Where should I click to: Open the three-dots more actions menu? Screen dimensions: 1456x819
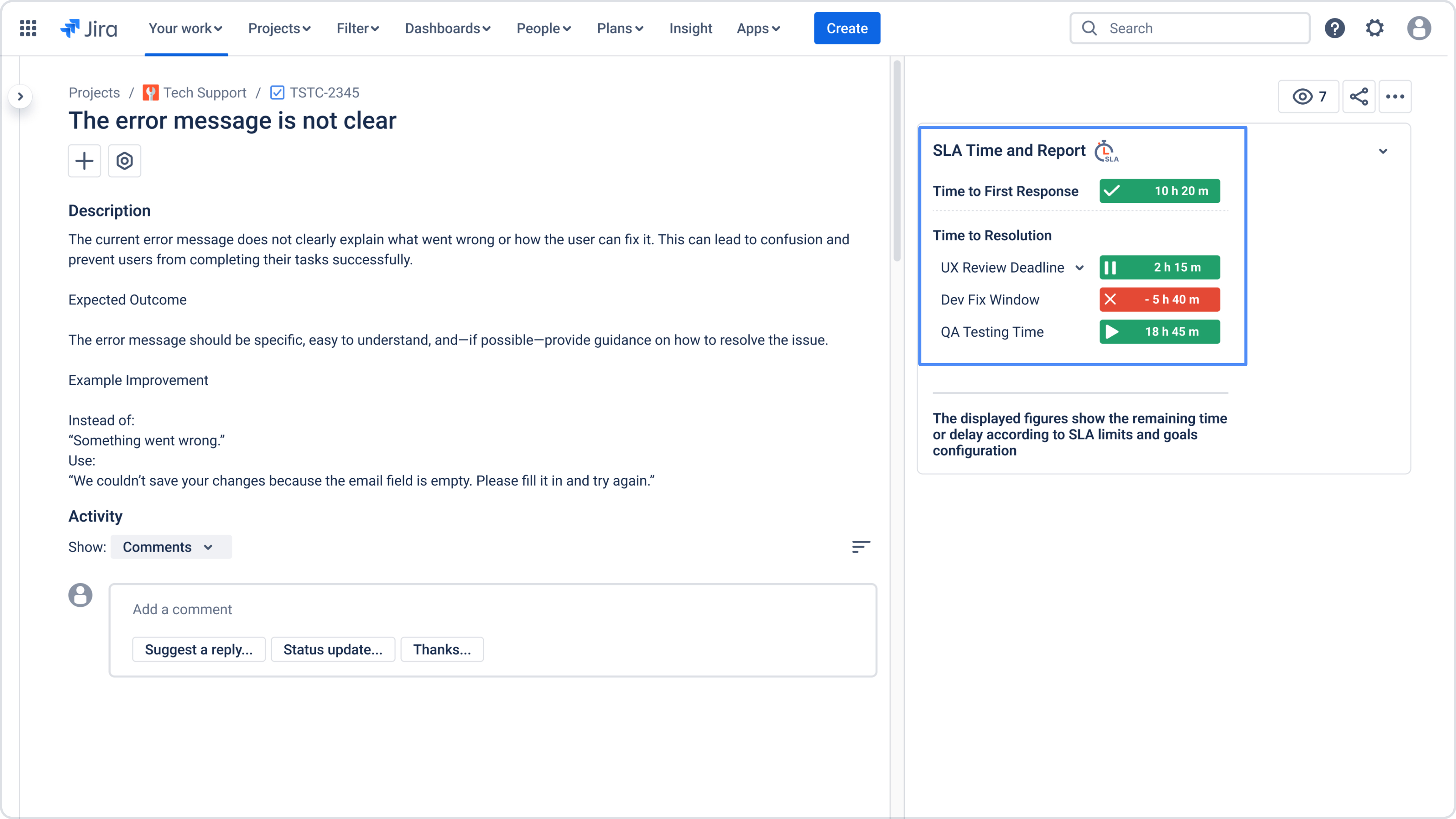pyautogui.click(x=1395, y=97)
